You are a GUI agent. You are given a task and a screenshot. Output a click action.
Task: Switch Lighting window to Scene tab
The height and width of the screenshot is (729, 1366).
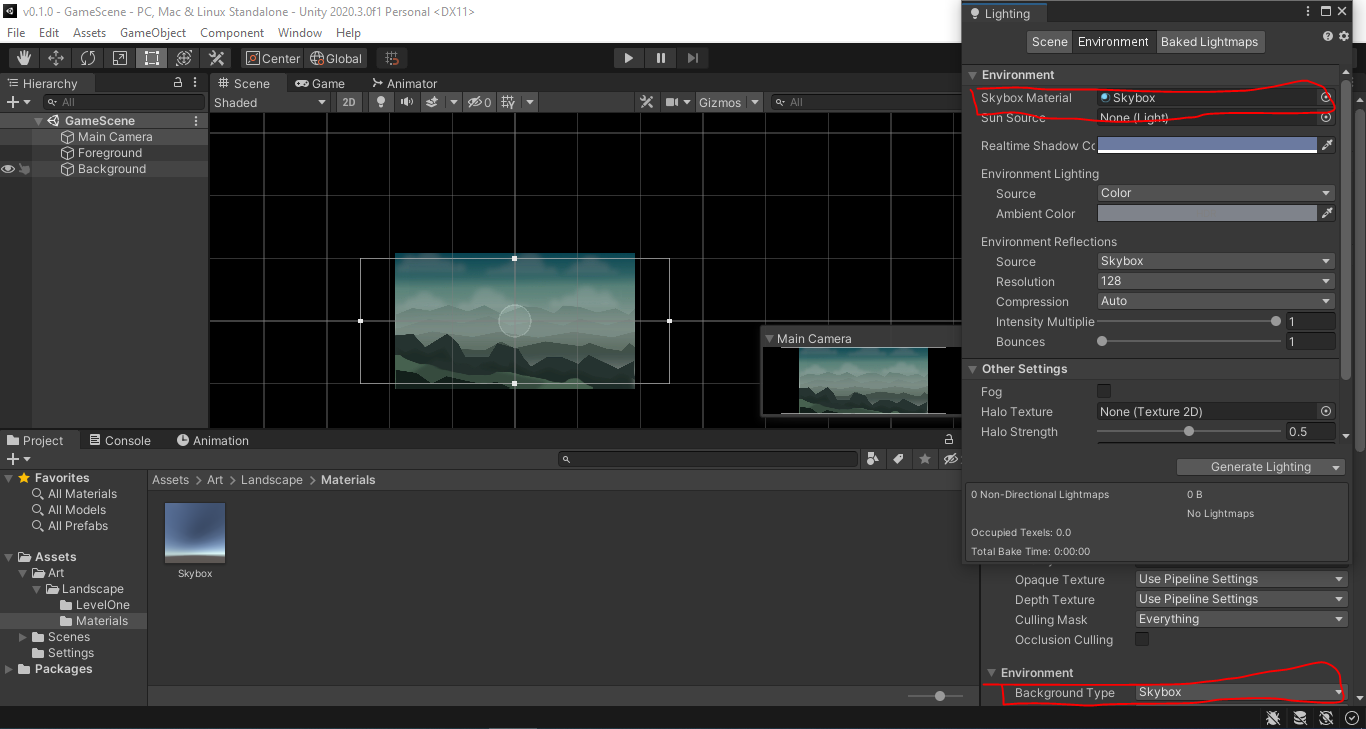coord(1050,42)
